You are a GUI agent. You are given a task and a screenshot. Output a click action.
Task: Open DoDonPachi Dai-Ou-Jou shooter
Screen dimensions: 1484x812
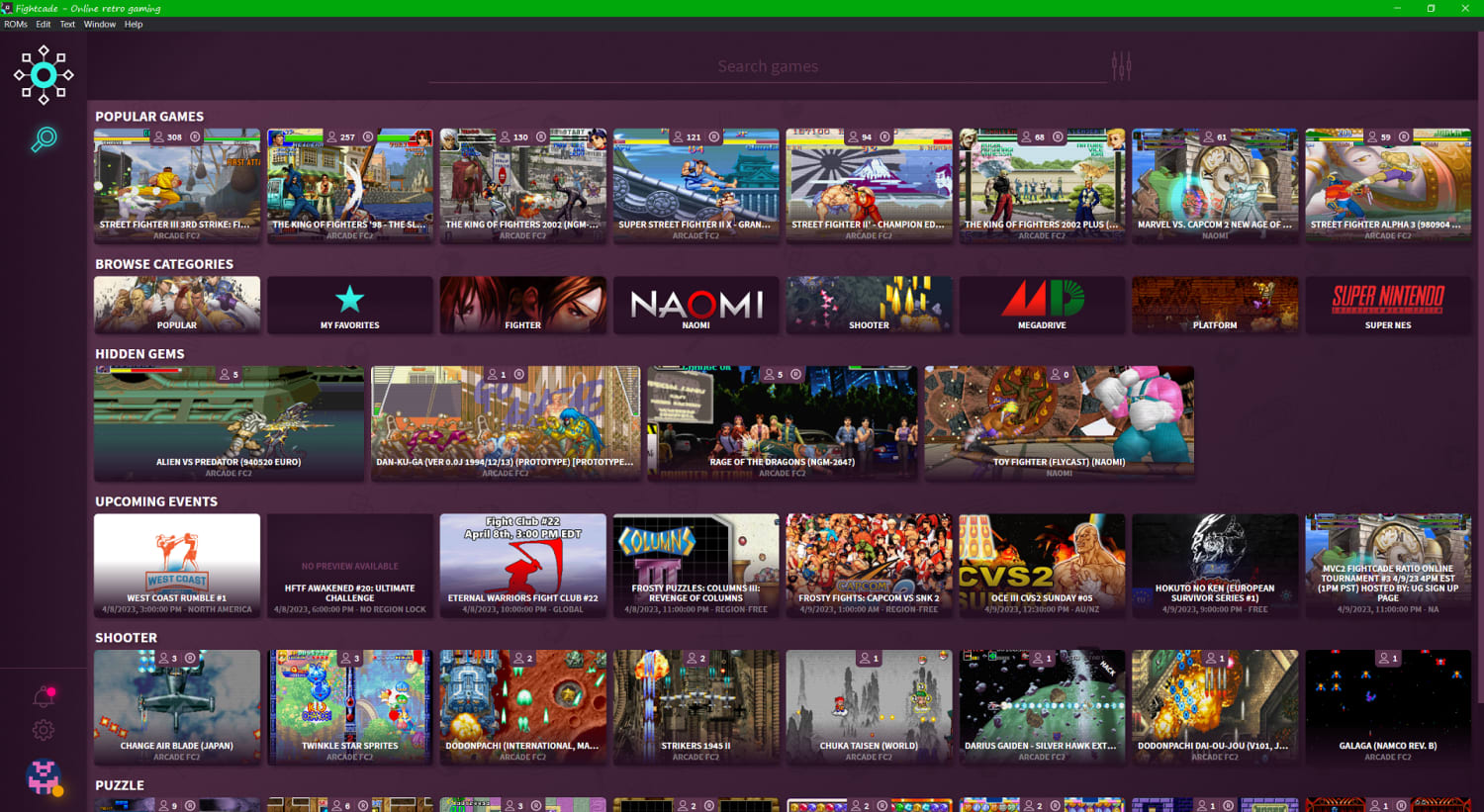tap(1216, 707)
